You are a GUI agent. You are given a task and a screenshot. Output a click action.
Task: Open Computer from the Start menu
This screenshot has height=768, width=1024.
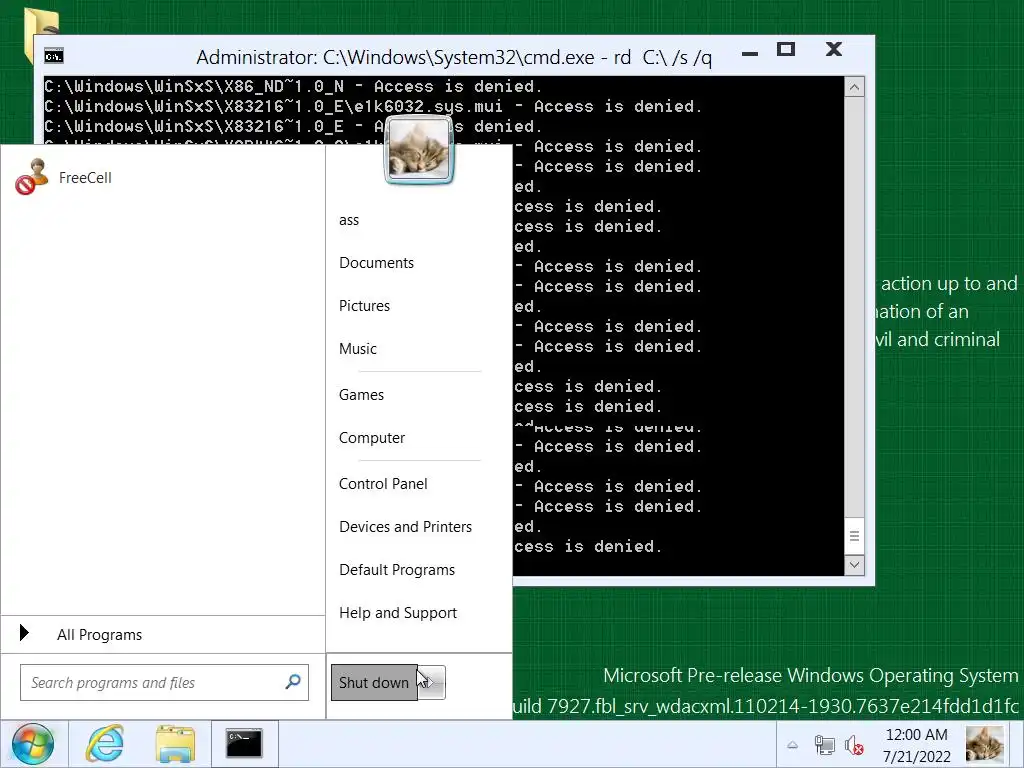372,438
